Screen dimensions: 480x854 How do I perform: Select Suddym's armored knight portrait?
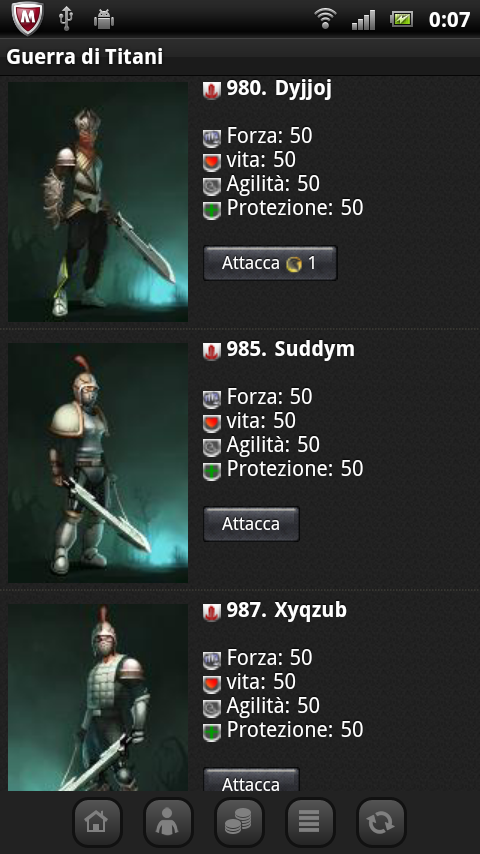[98, 463]
